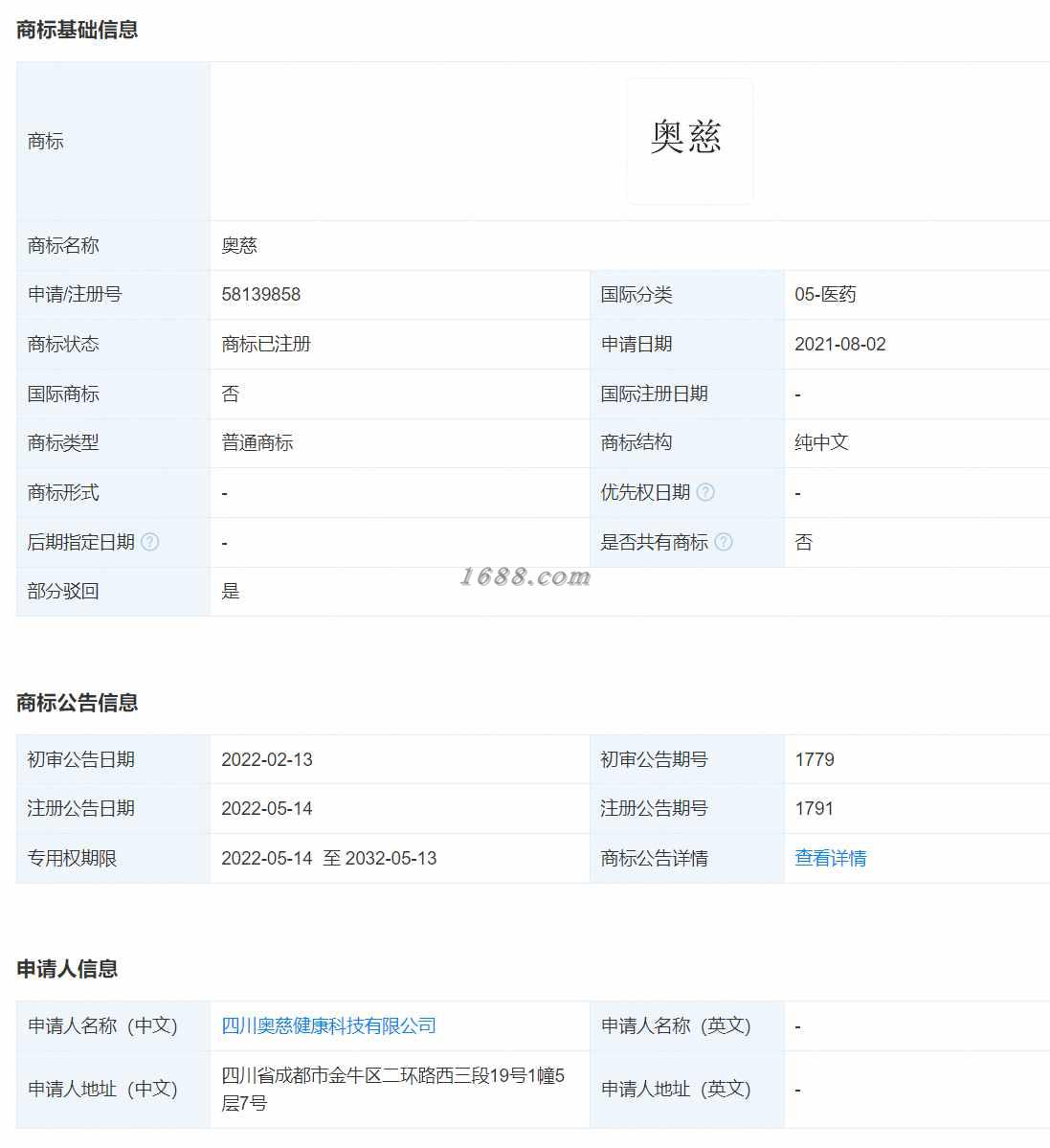Click the 注册公告日期 label
The width and height of the screenshot is (1050, 1148).
(80, 808)
